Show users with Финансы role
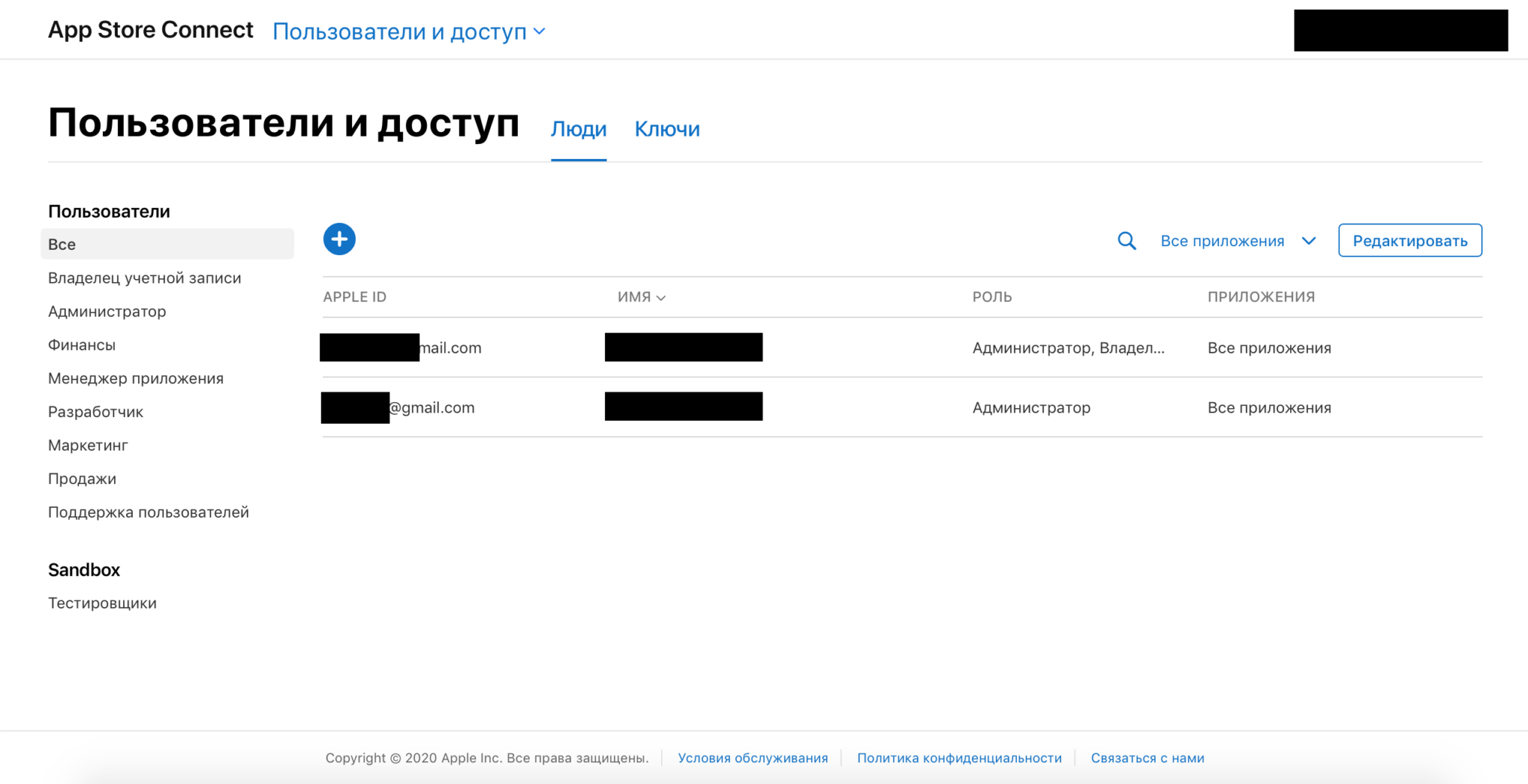This screenshot has height=784, width=1528. pyautogui.click(x=81, y=345)
